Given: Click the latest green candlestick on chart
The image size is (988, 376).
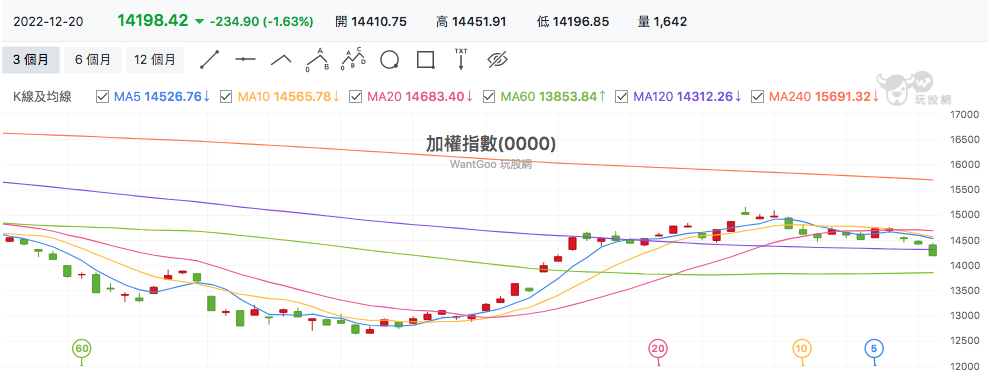Looking at the screenshot, I should (933, 249).
